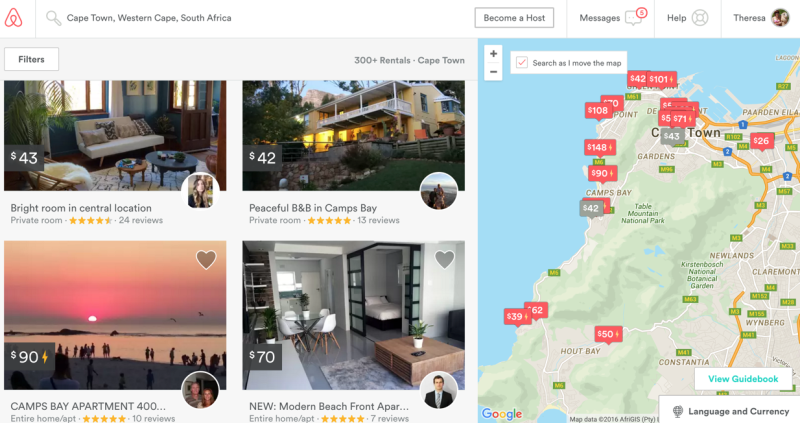Open Peaceful B&B in Camps Bay photo
The height and width of the screenshot is (423, 800).
click(x=353, y=135)
